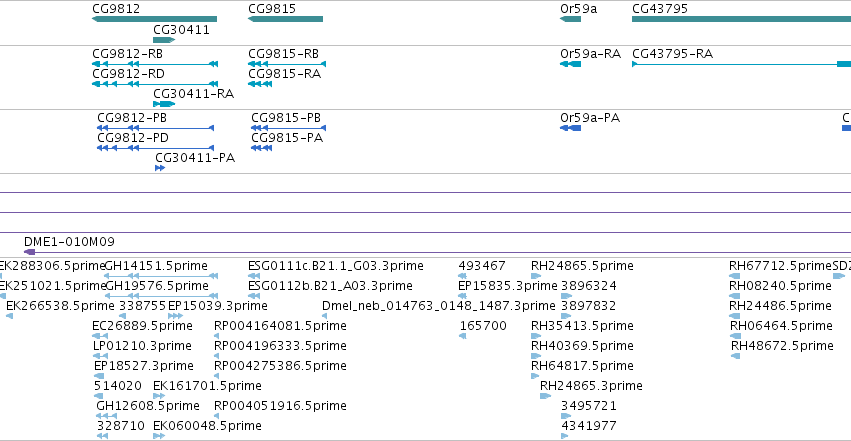
Task: Select the 493467 EST arrow glyph
Action: coord(462,276)
